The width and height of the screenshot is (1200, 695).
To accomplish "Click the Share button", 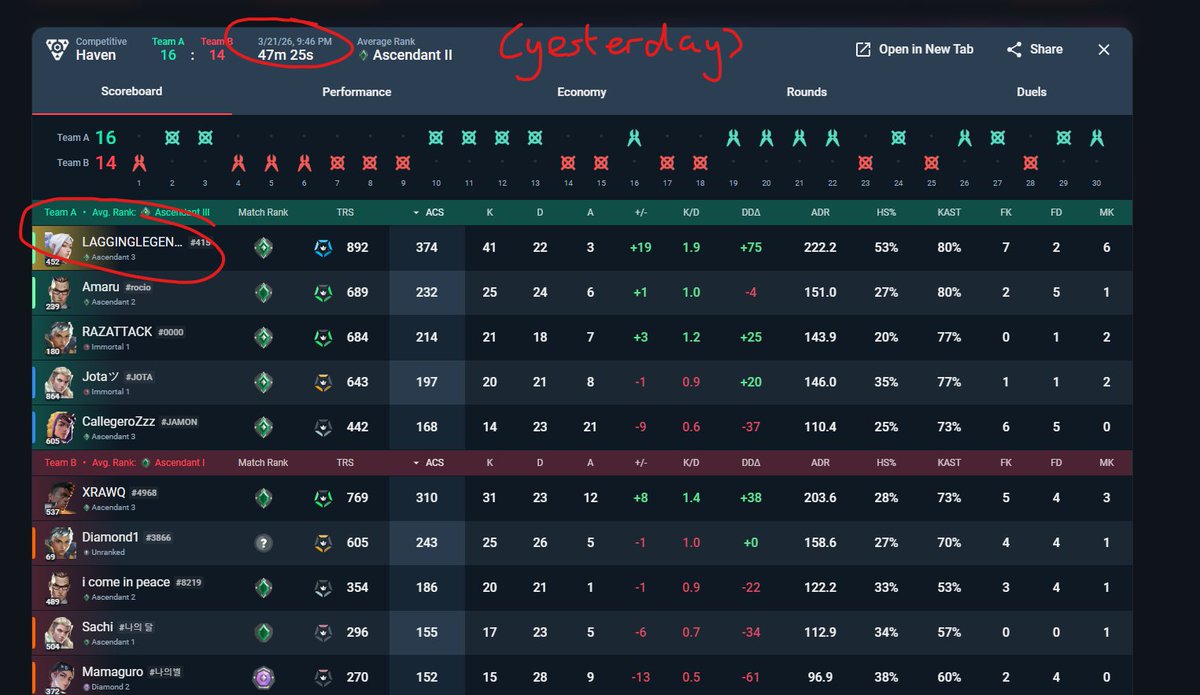I will pyautogui.click(x=1035, y=49).
